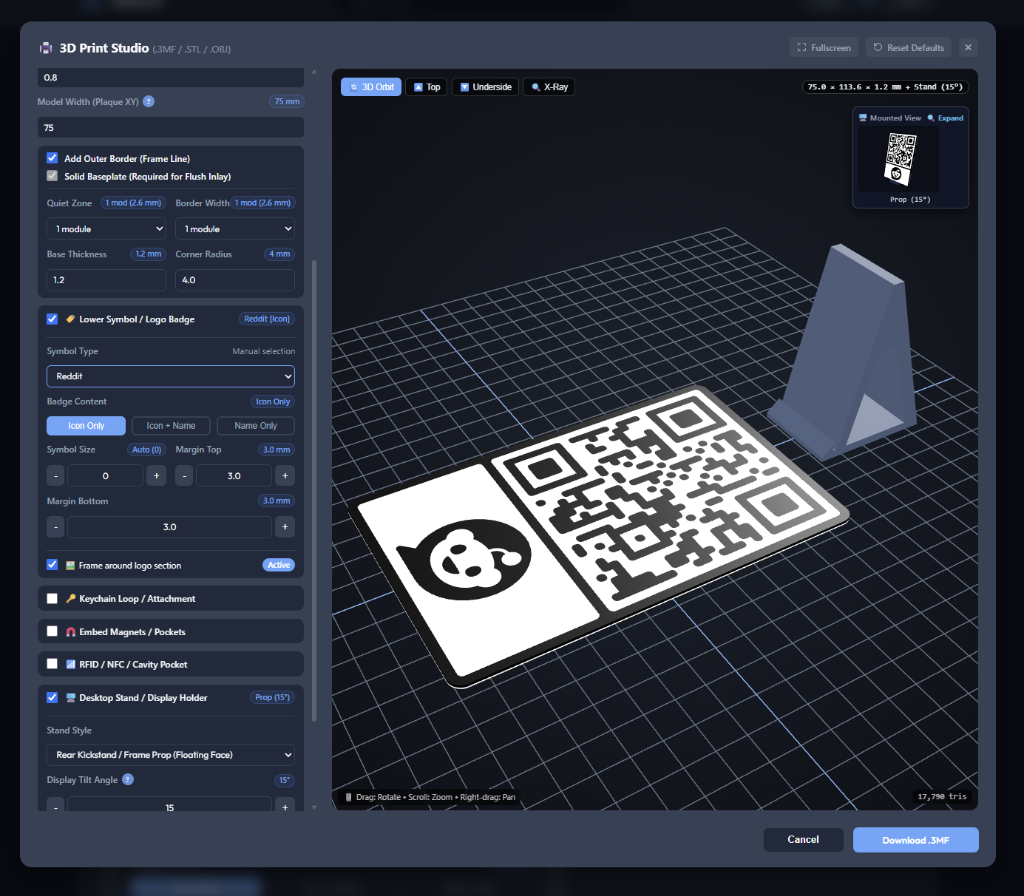Viewport: 1024px width, 896px height.
Task: Switch to X-Ray view
Action: pos(549,87)
